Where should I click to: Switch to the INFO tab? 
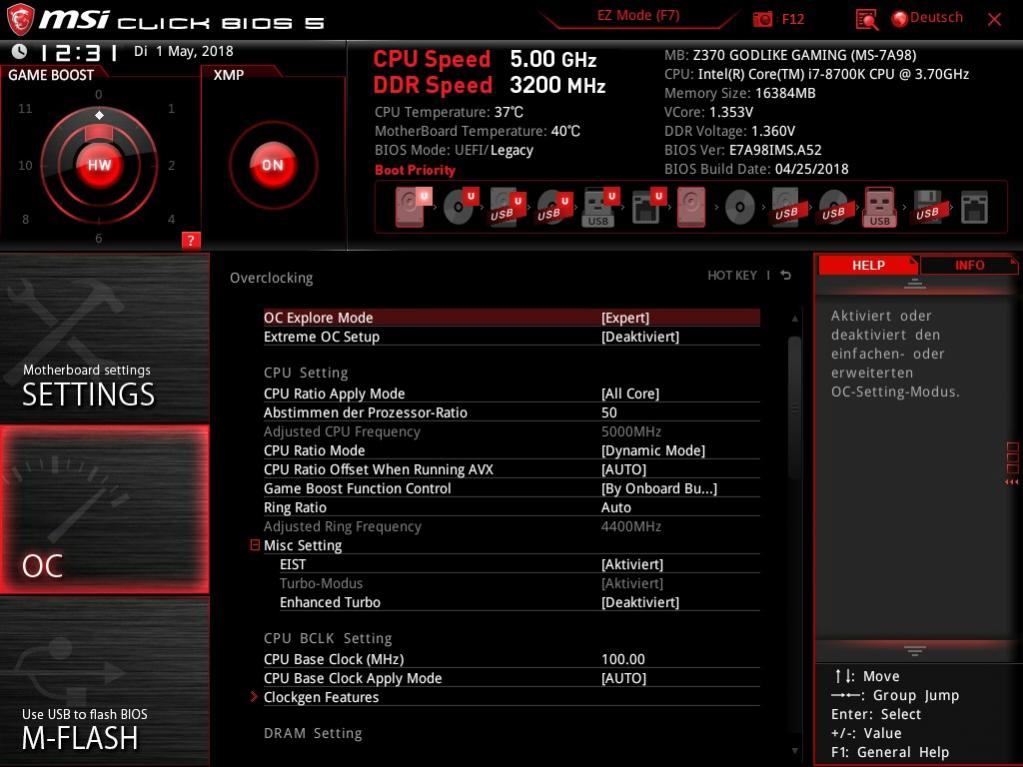(970, 265)
